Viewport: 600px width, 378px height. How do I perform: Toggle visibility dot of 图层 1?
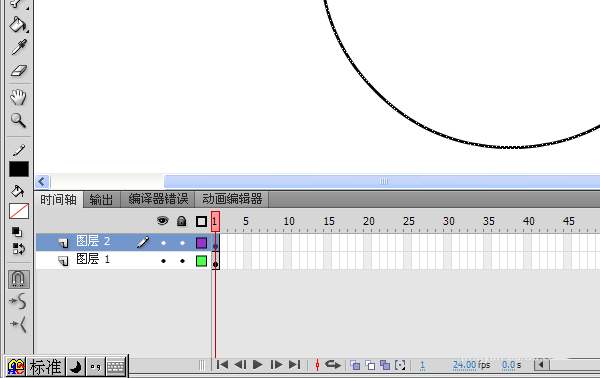(x=163, y=261)
